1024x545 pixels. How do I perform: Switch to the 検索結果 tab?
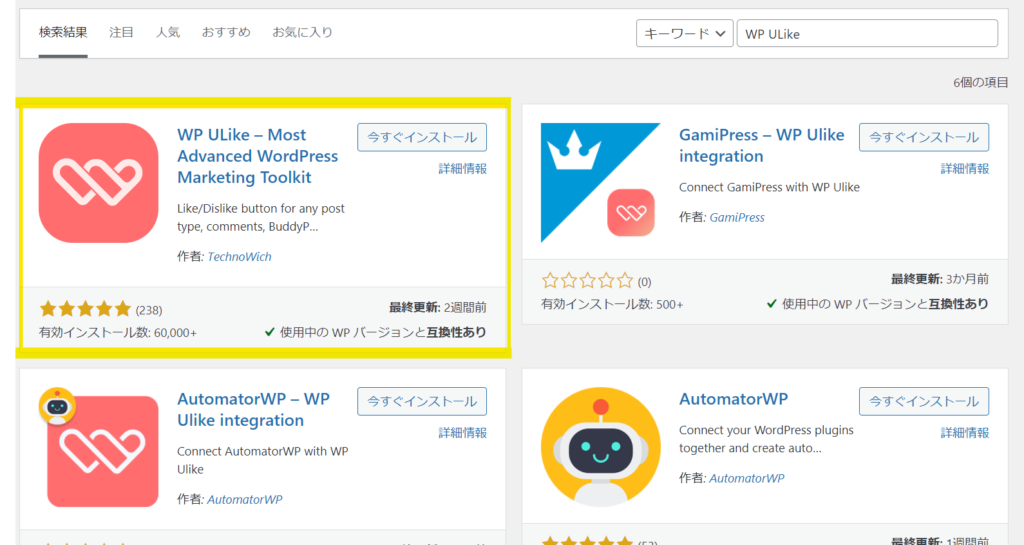coord(63,33)
